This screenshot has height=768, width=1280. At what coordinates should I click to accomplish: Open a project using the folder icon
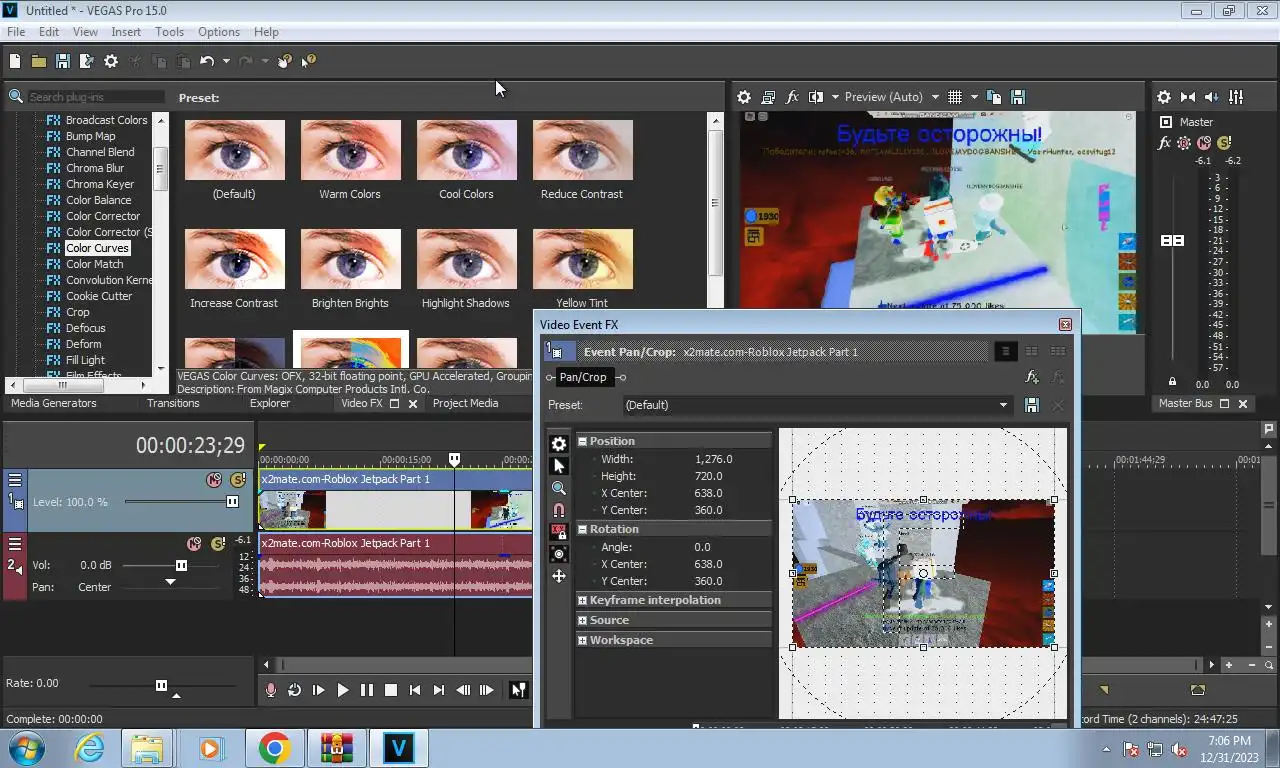38,61
